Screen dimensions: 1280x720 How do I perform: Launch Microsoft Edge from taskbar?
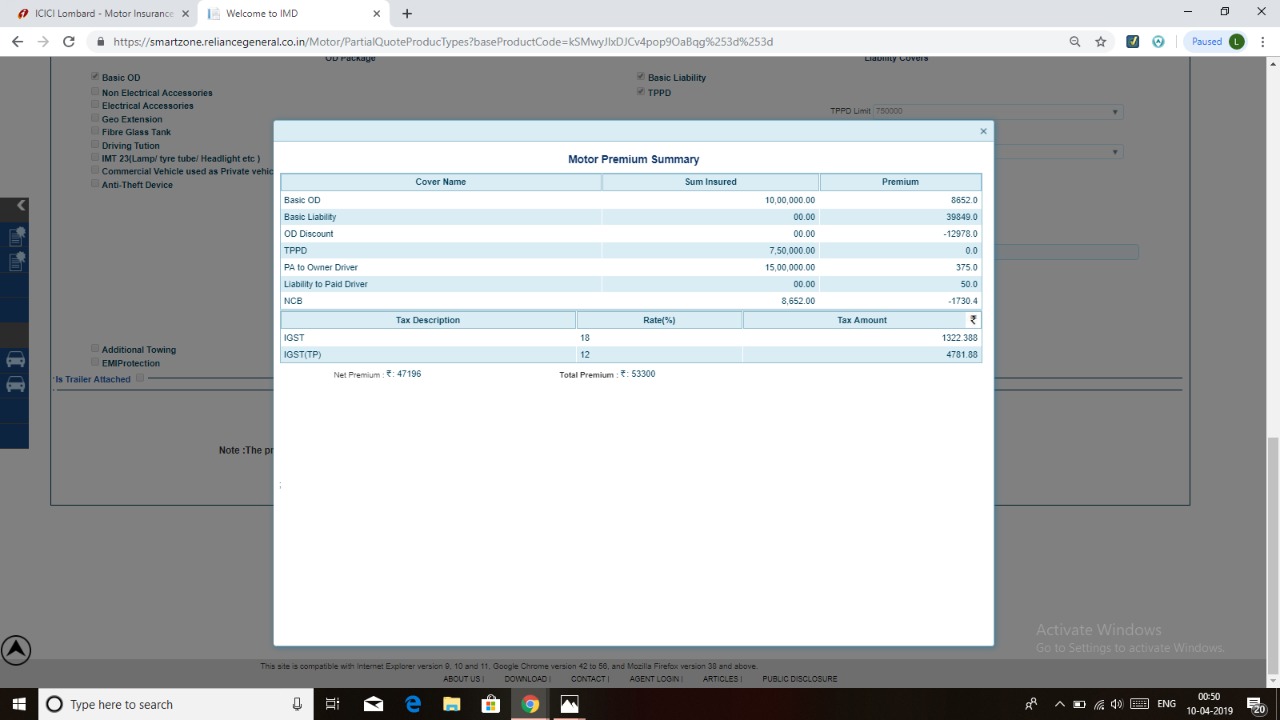click(x=413, y=704)
